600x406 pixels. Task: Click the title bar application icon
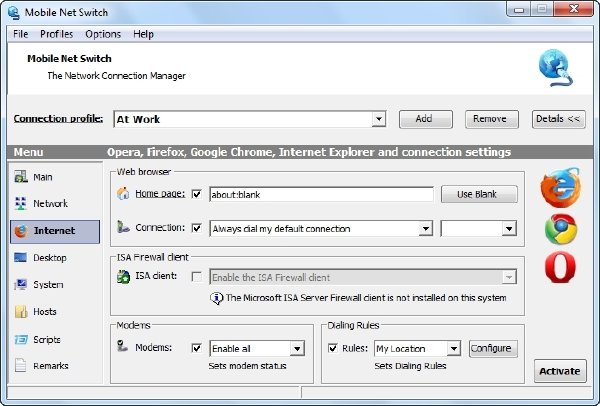[x=14, y=13]
